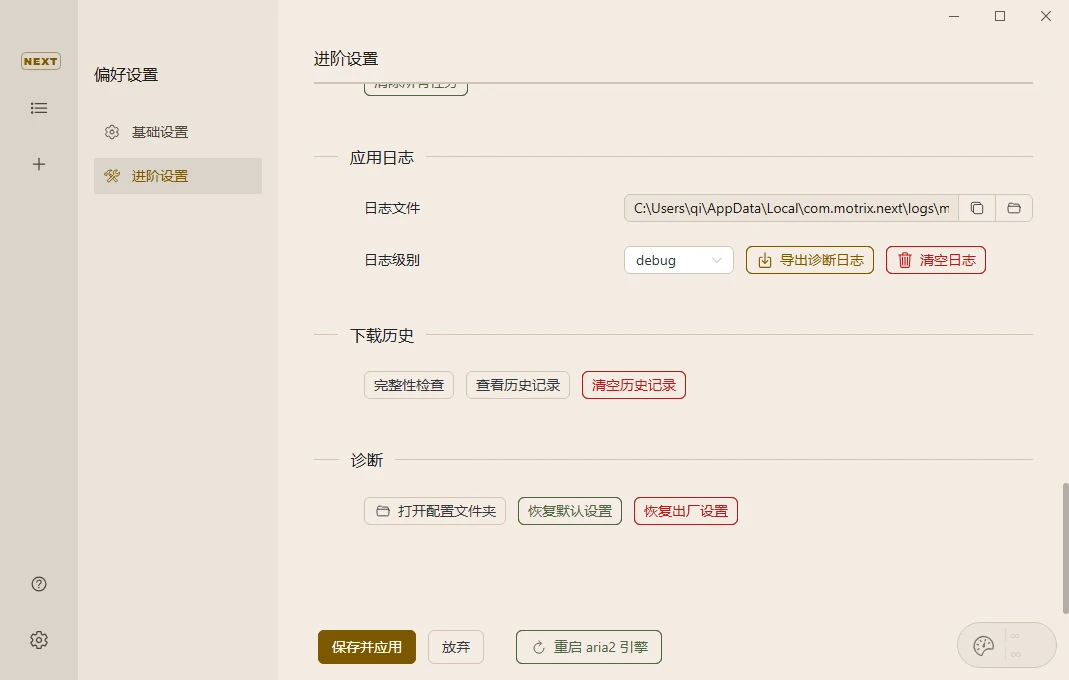The image size is (1069, 680).
Task: Click the NEXT logo in the sidebar
Action: tap(40, 61)
